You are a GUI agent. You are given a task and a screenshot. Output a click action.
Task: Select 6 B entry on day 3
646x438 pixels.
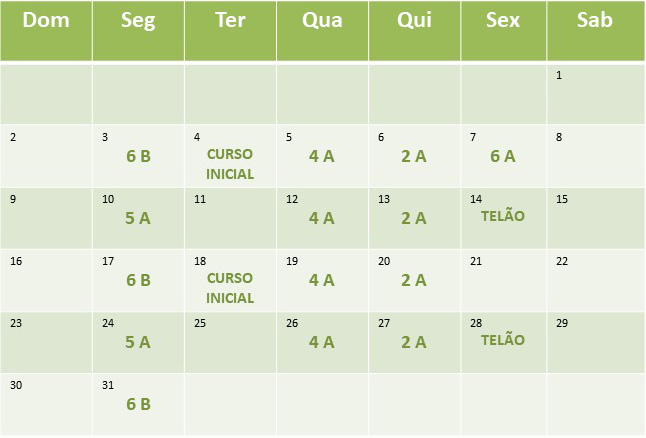tap(138, 157)
